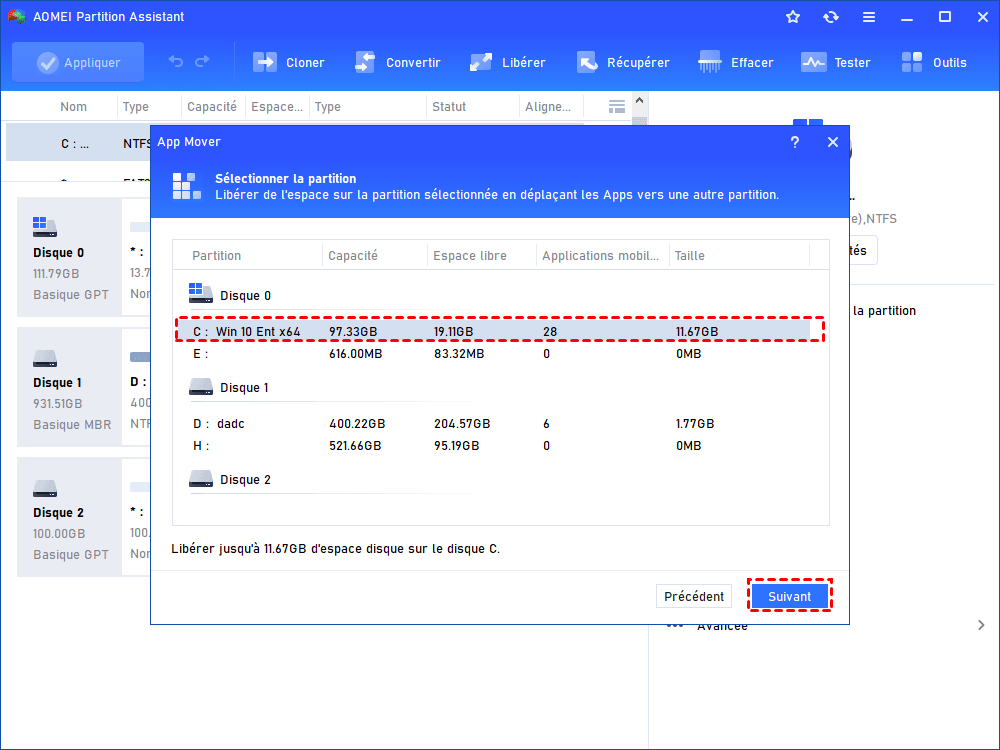This screenshot has width=1000, height=750.
Task: Click the favorites star icon
Action: pos(793,17)
